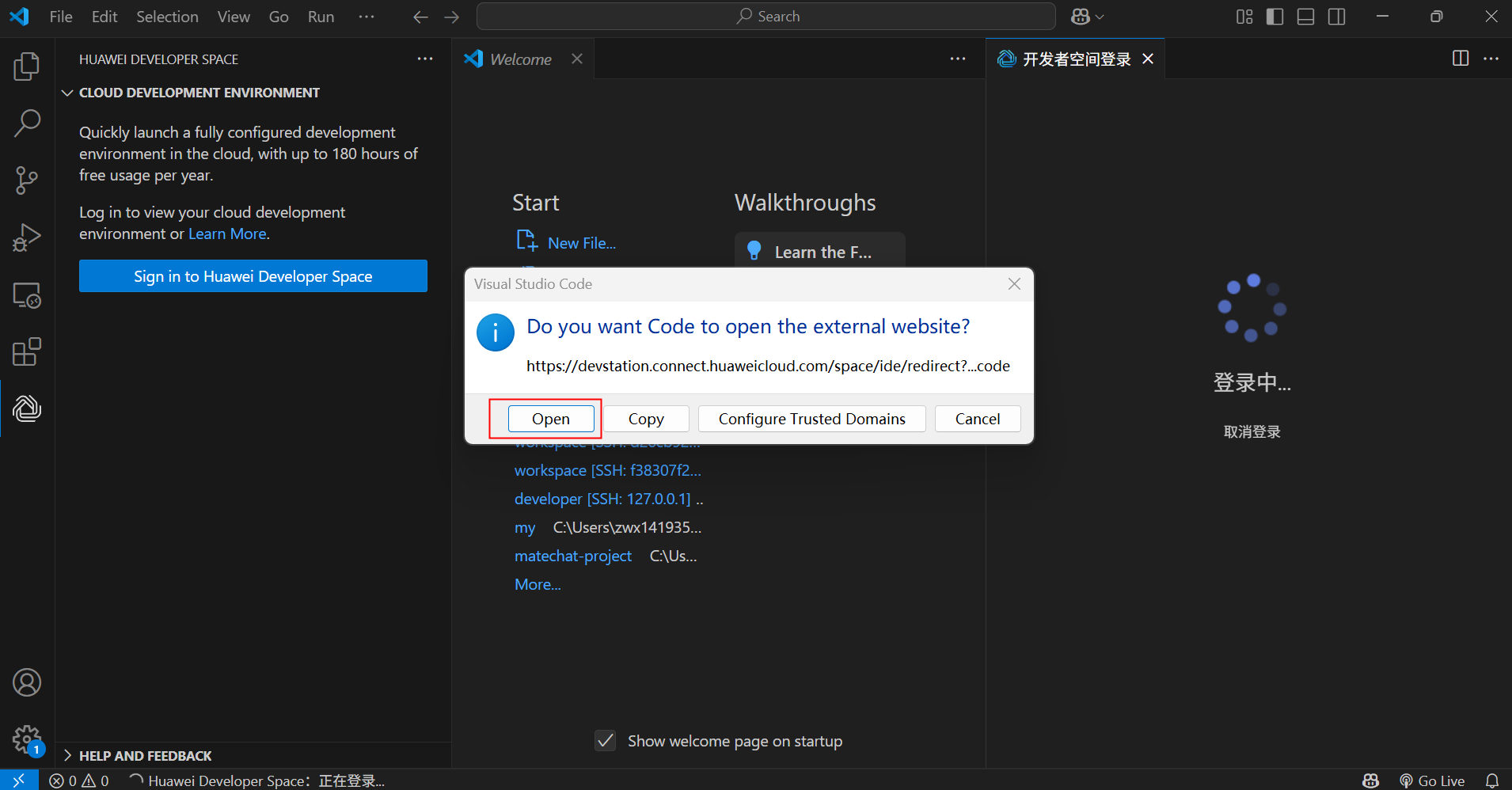Click the More... recent link
Screen dimensions: 1512x790
pos(538,584)
